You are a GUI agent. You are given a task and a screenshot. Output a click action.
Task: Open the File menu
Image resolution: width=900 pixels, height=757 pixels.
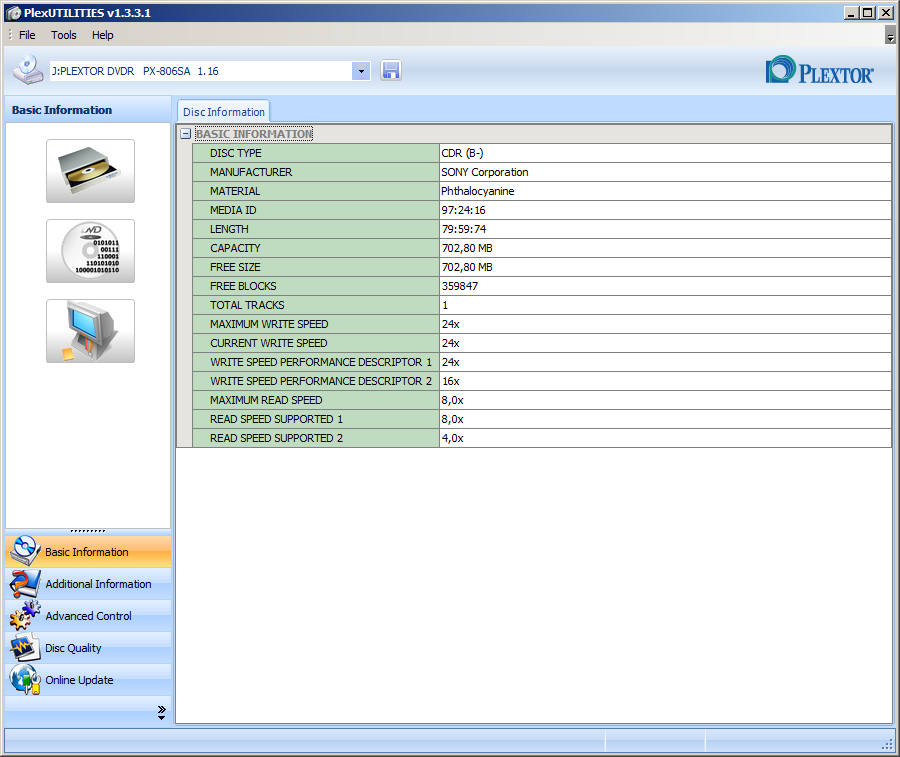(x=27, y=35)
